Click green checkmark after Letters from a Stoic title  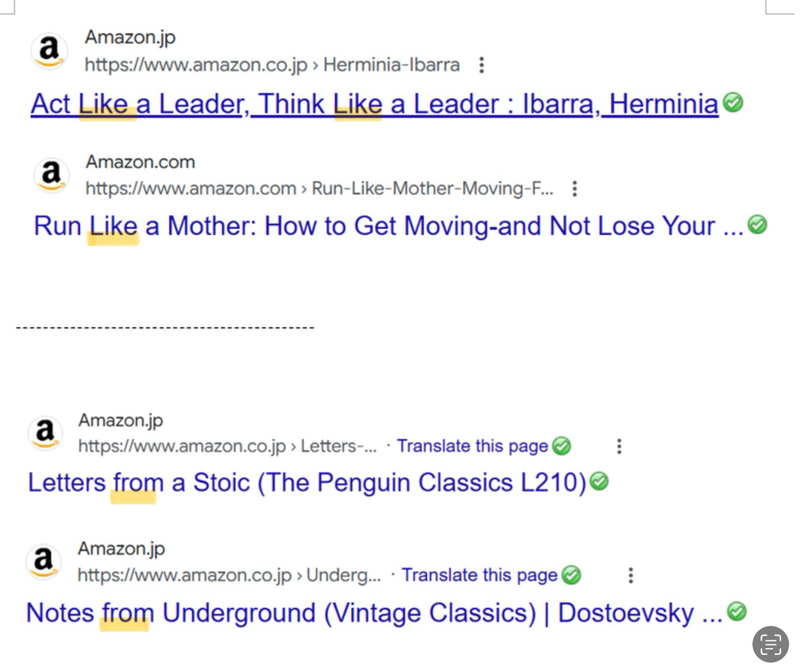(x=599, y=482)
